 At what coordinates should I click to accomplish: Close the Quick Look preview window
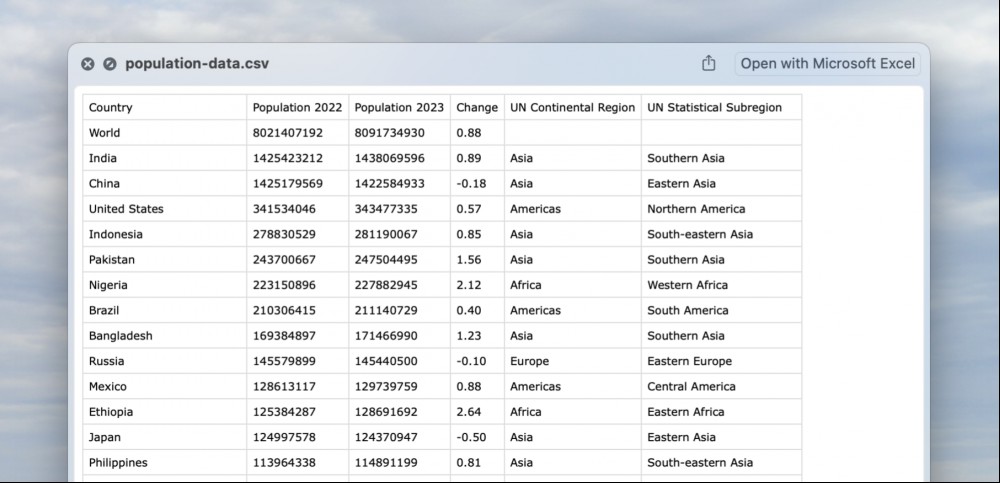click(x=88, y=64)
